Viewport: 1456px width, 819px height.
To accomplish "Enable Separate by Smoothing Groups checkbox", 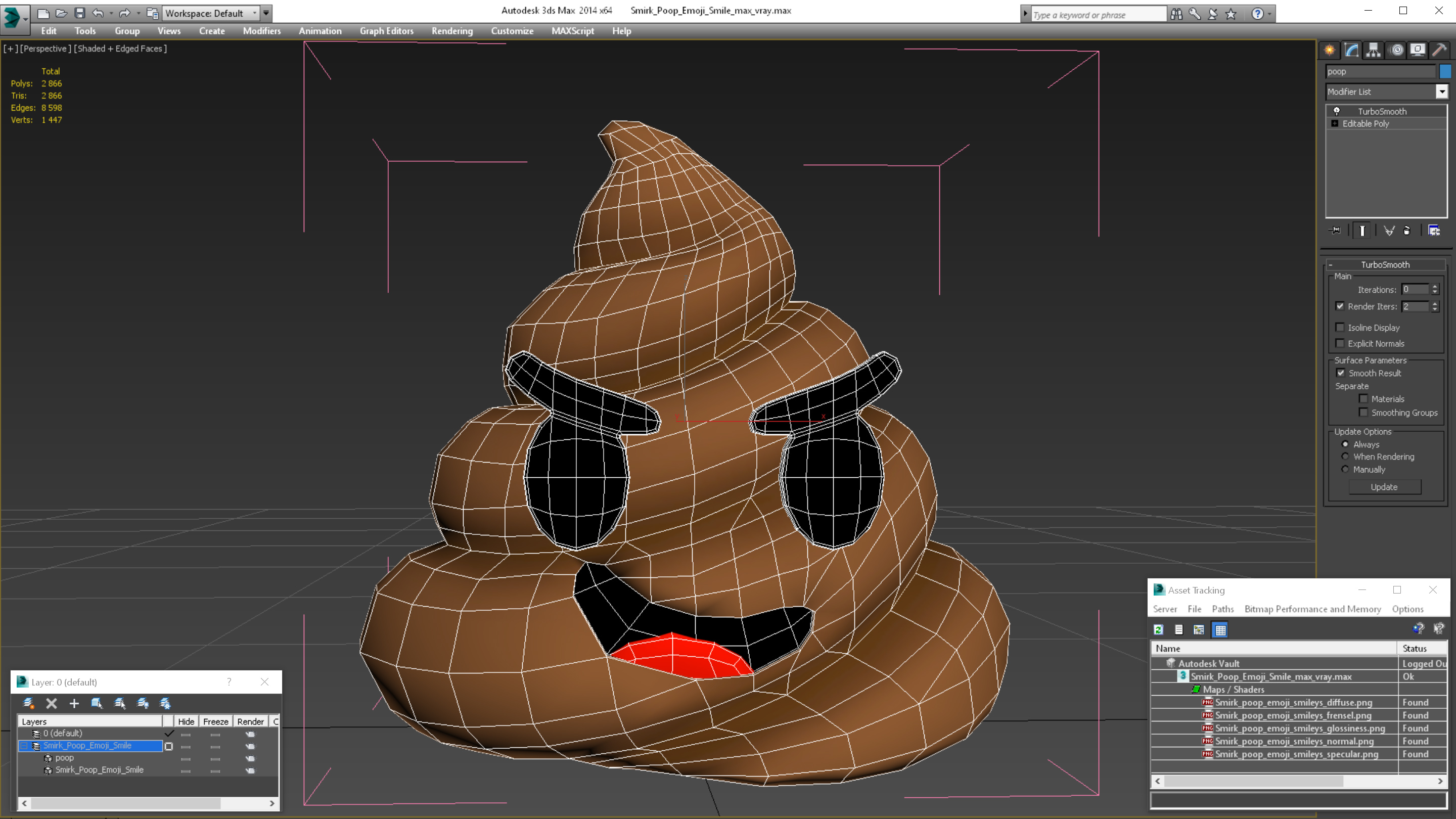I will pyautogui.click(x=1363, y=412).
